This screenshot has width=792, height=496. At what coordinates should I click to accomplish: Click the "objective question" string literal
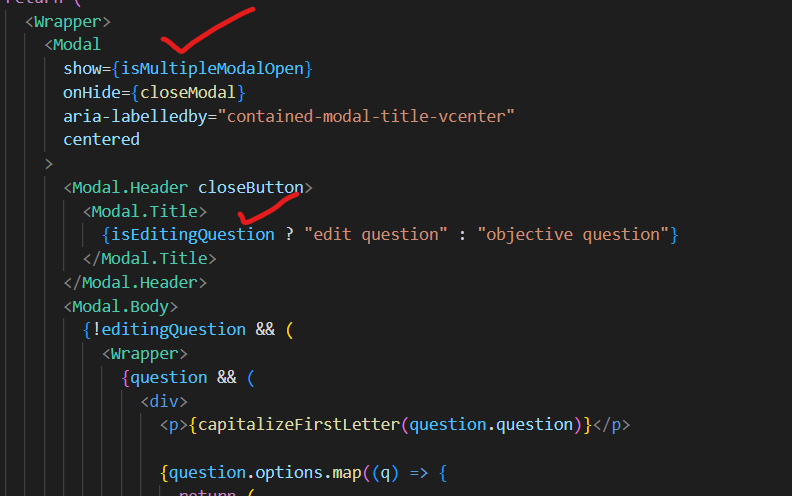pos(573,234)
